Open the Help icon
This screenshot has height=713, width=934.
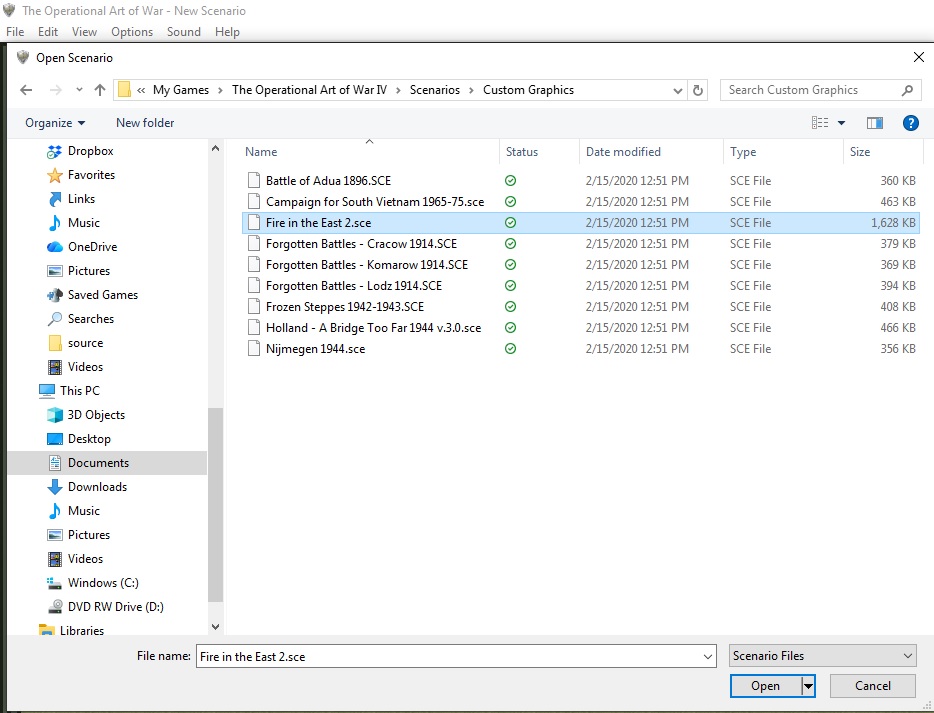(910, 123)
